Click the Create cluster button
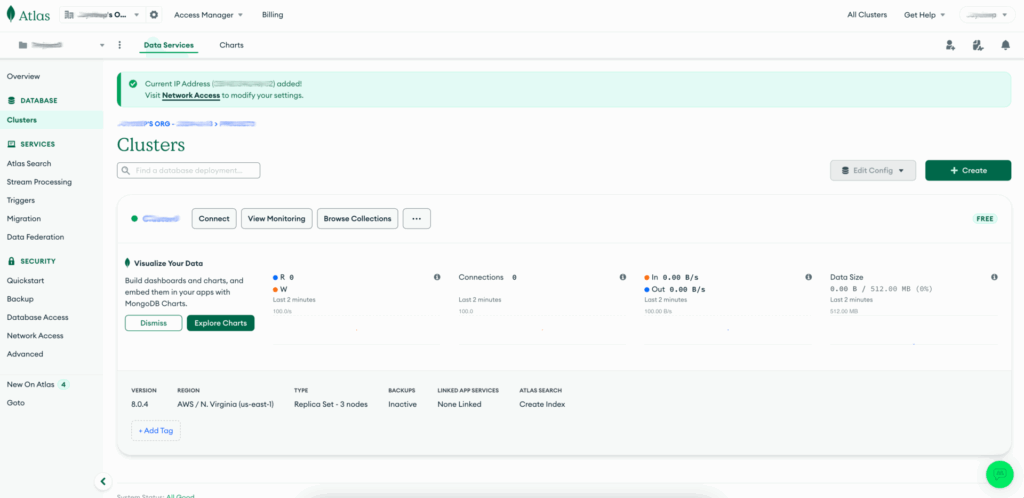Image resolution: width=1024 pixels, height=498 pixels. (968, 170)
